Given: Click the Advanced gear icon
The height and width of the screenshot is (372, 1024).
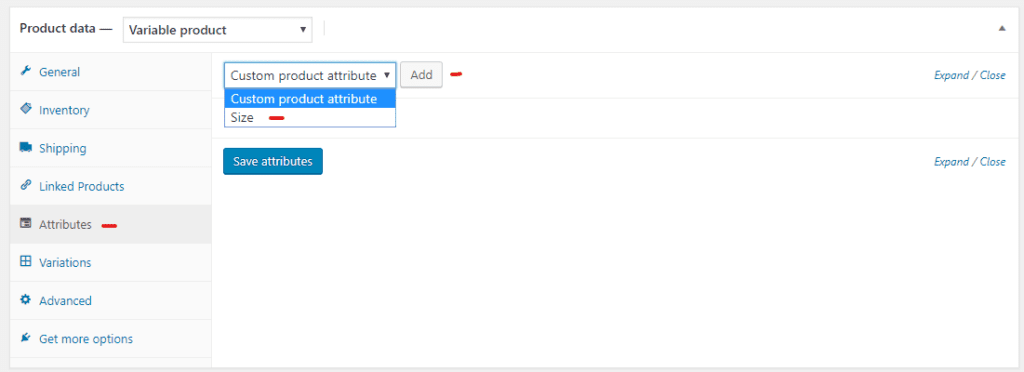Looking at the screenshot, I should tap(25, 300).
